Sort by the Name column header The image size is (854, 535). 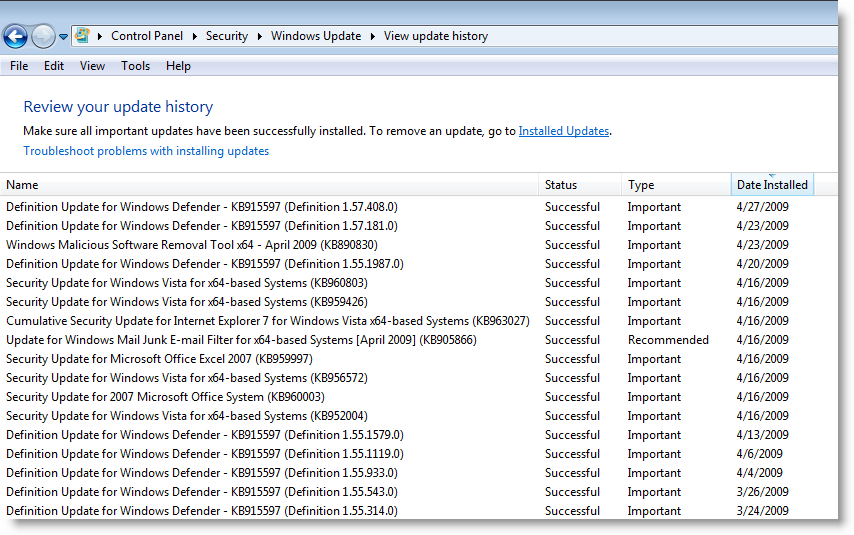tap(269, 185)
